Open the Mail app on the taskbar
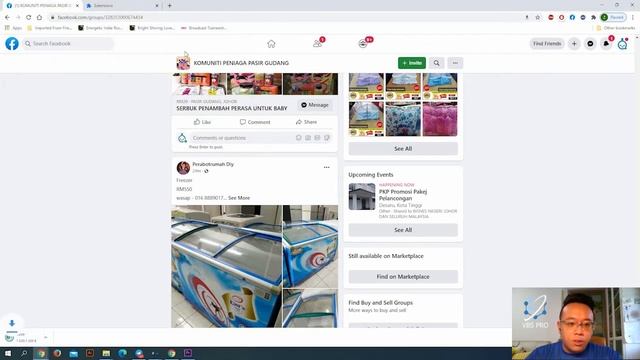The width and height of the screenshot is (640, 360). click(x=73, y=353)
